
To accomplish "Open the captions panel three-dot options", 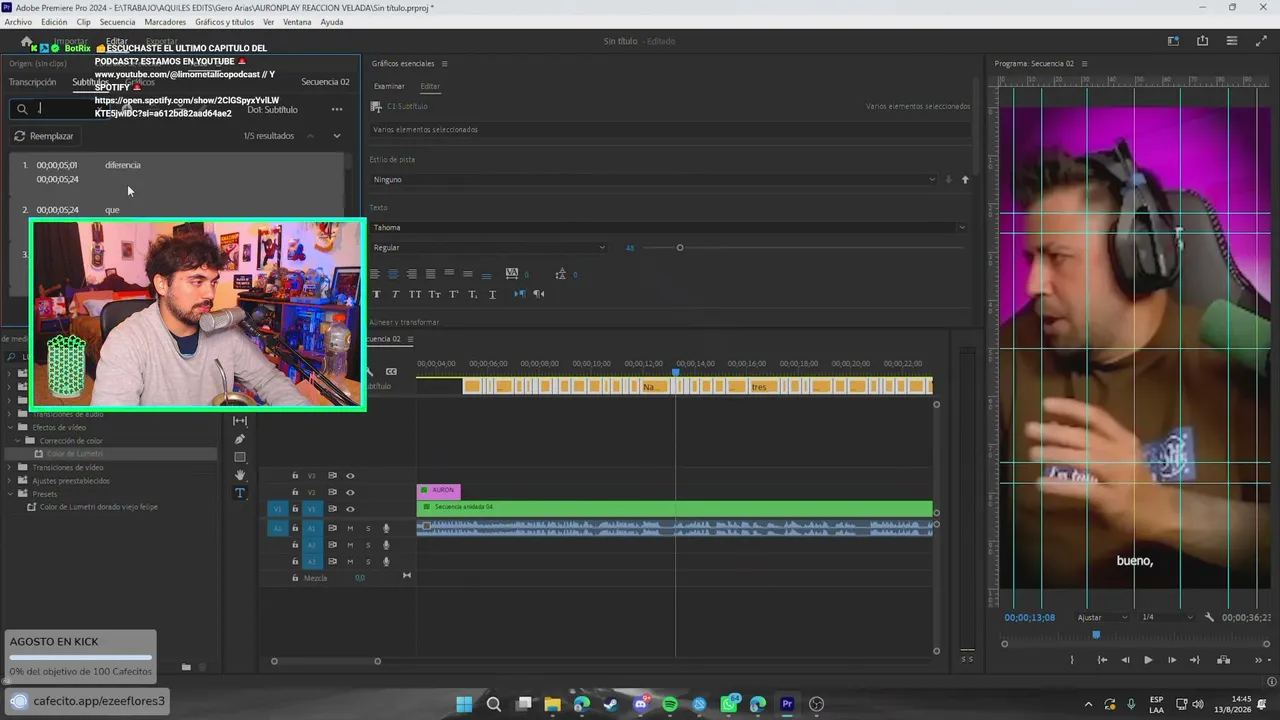I will point(337,109).
